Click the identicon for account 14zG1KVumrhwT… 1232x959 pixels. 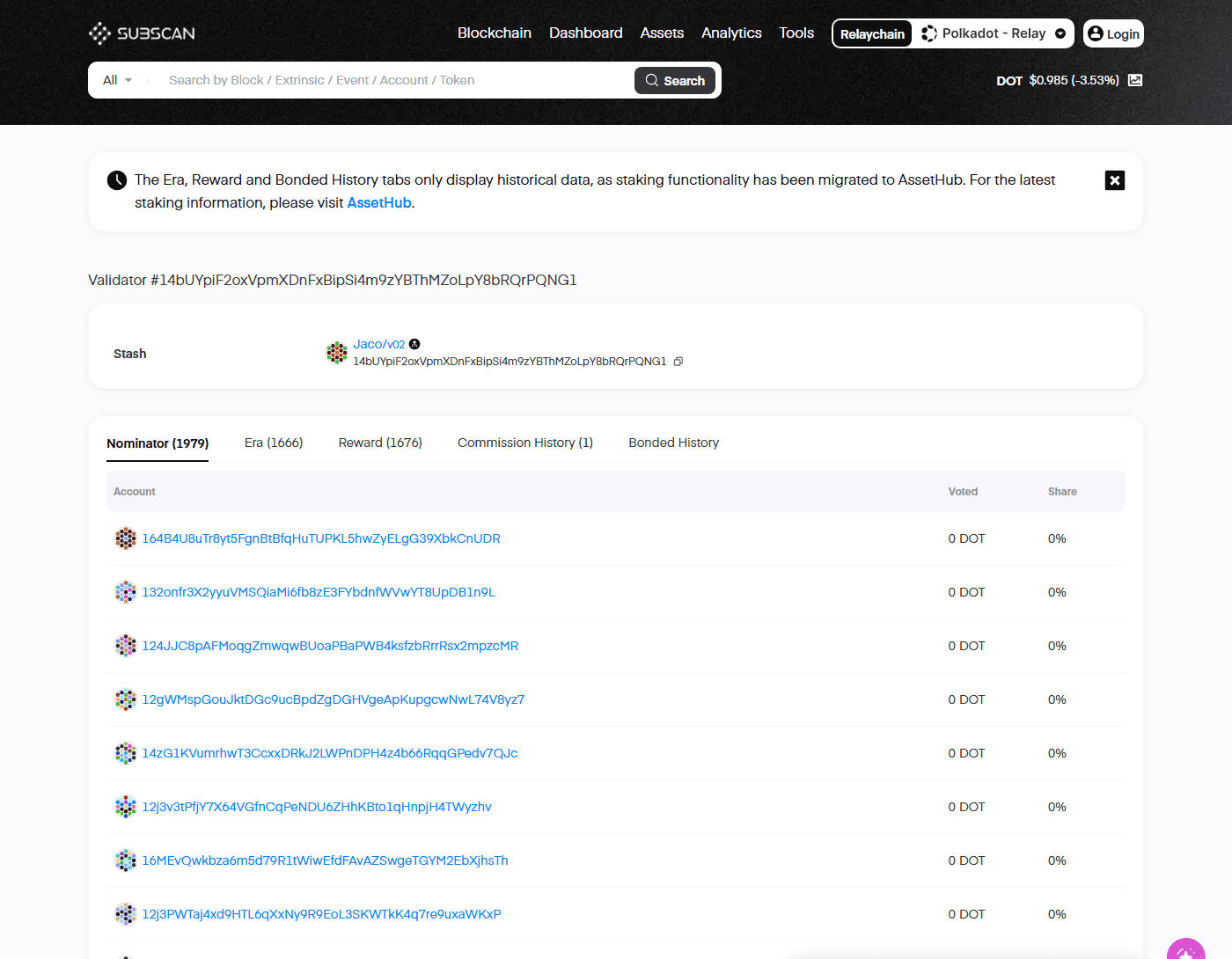tap(126, 753)
